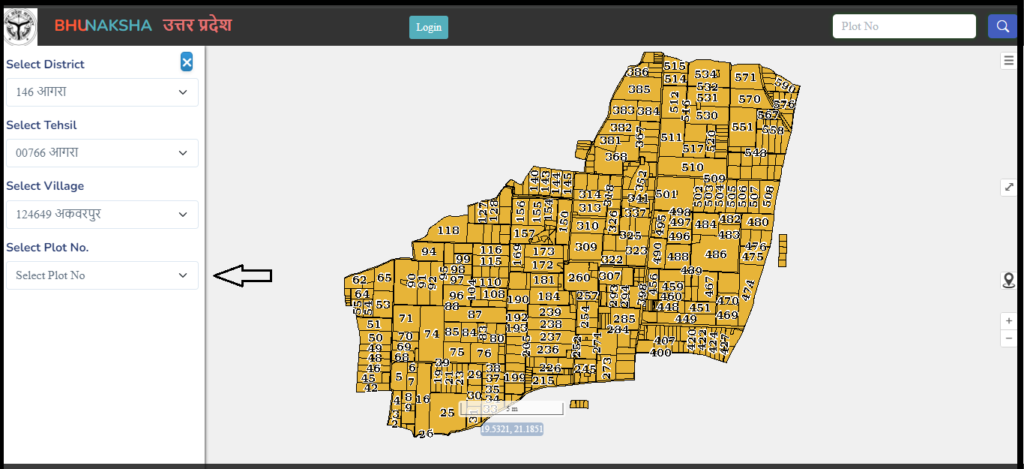
Task: Open the Select District dropdown
Action: tap(102, 92)
